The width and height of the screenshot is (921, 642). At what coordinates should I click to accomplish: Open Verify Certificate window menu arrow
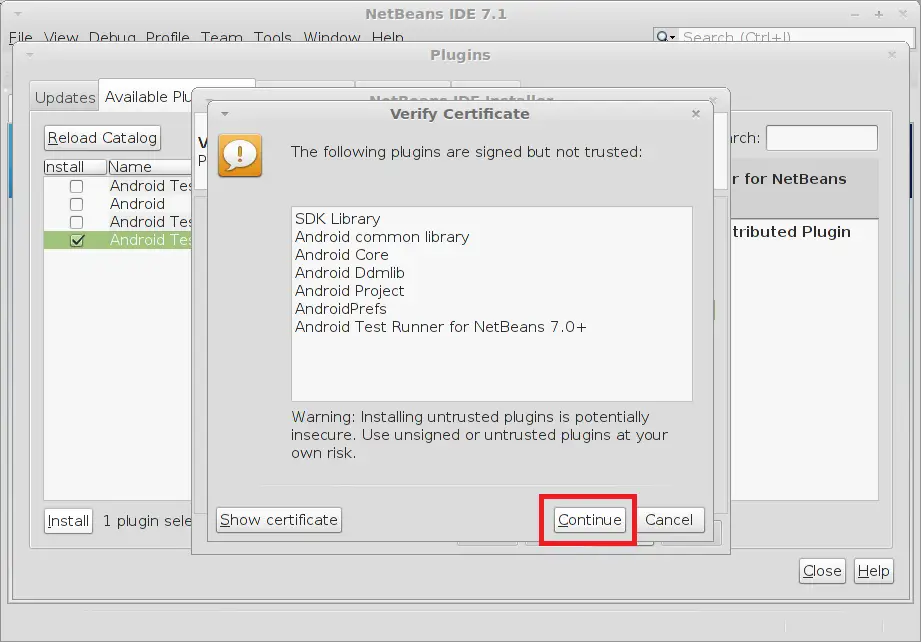click(x=224, y=114)
